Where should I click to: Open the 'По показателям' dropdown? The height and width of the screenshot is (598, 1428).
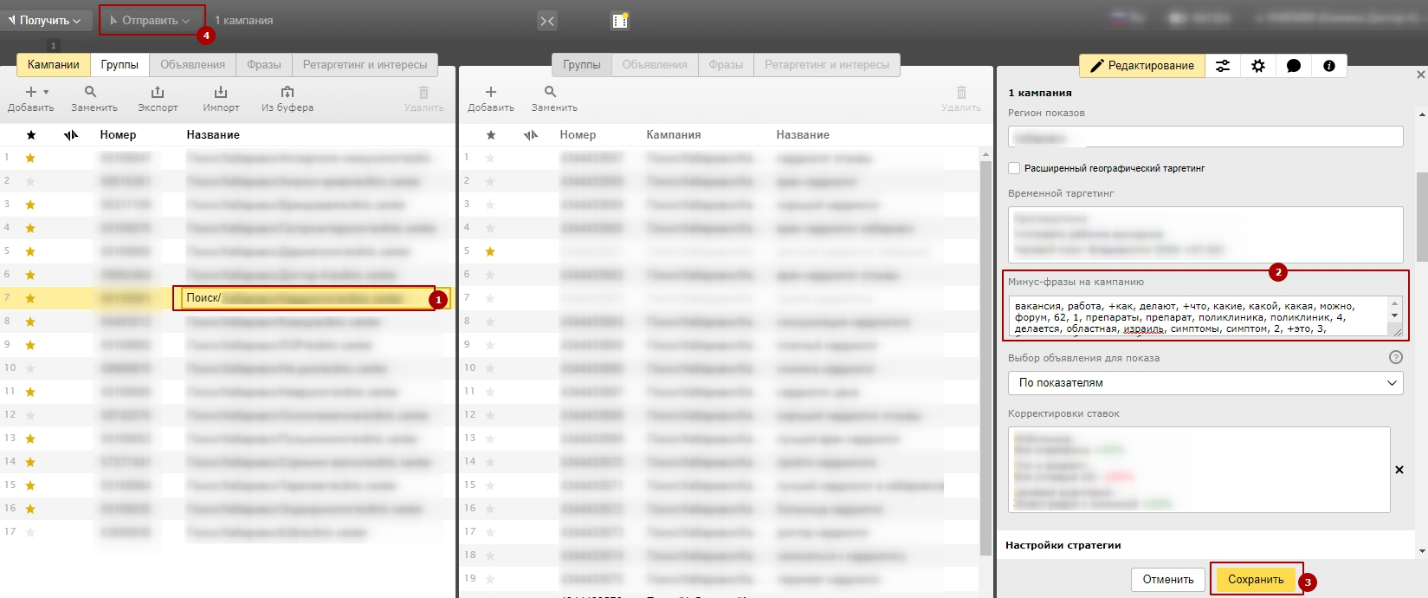(x=1205, y=382)
